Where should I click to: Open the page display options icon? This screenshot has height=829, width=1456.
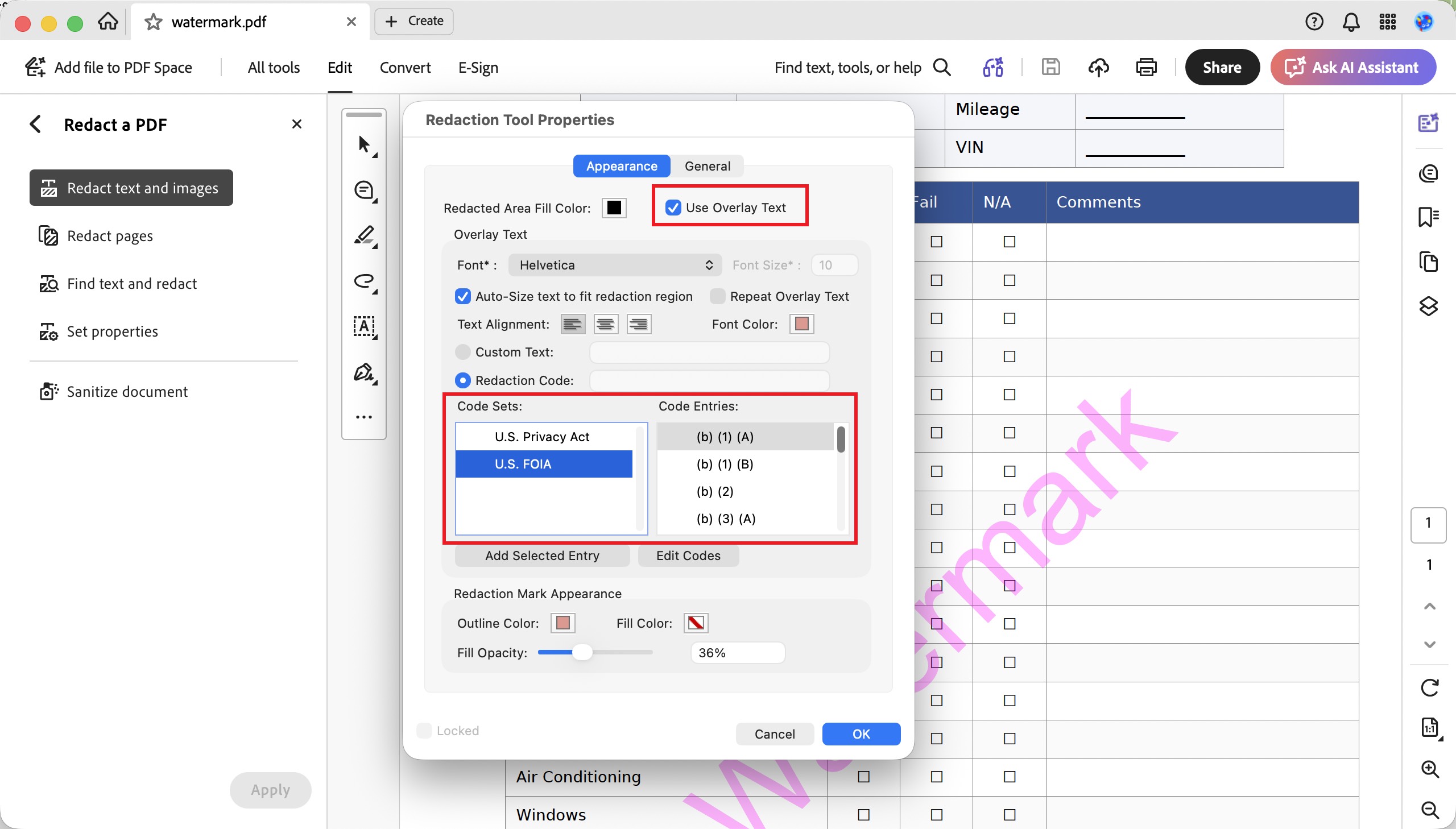tap(1429, 728)
